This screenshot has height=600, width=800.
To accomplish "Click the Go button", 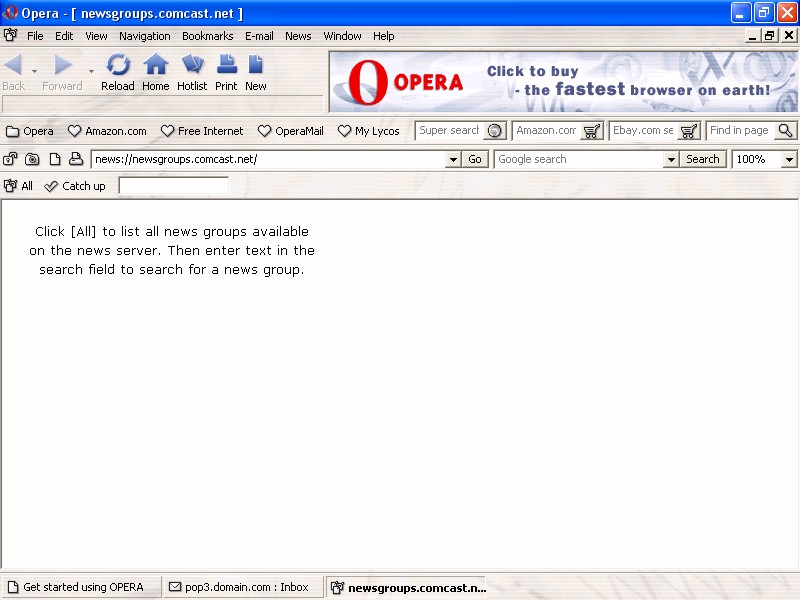I will point(475,159).
